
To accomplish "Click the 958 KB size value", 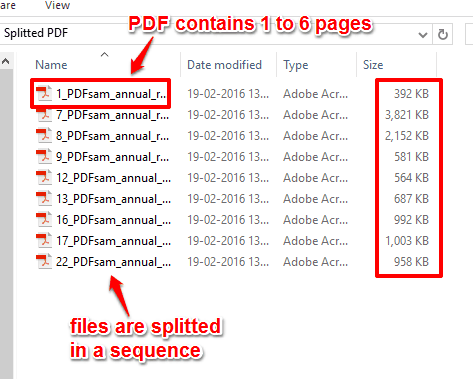I will tap(411, 262).
